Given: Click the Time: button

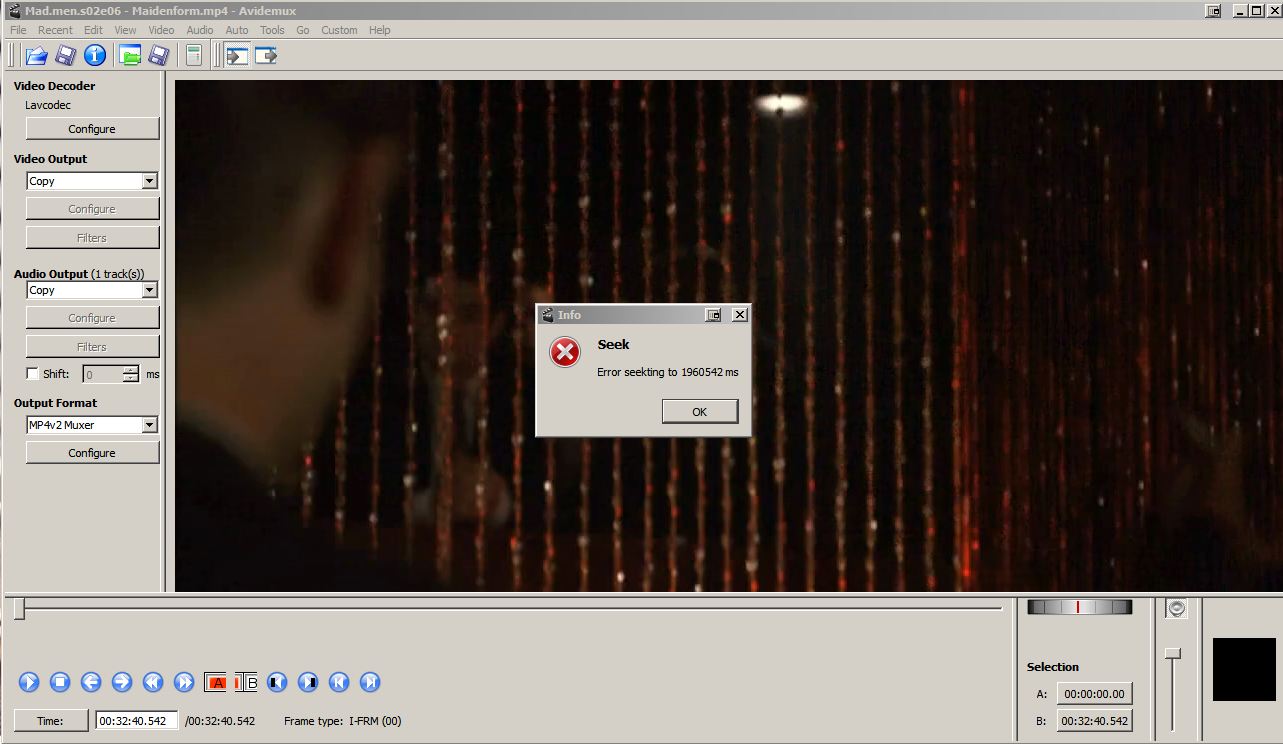Looking at the screenshot, I should click(x=51, y=721).
